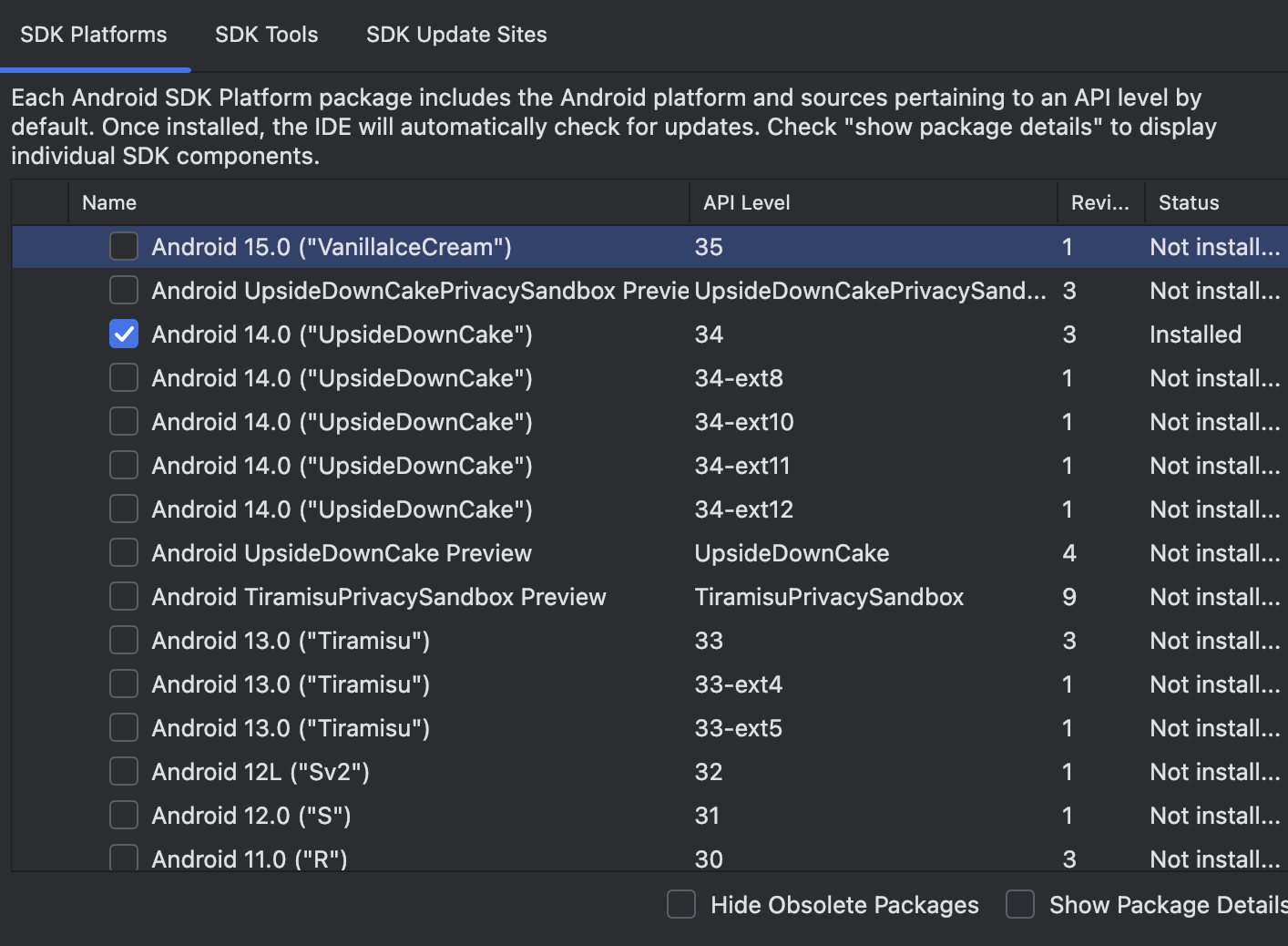Check the Android TiramisuPrivacySandbox Preview checkbox

[124, 596]
